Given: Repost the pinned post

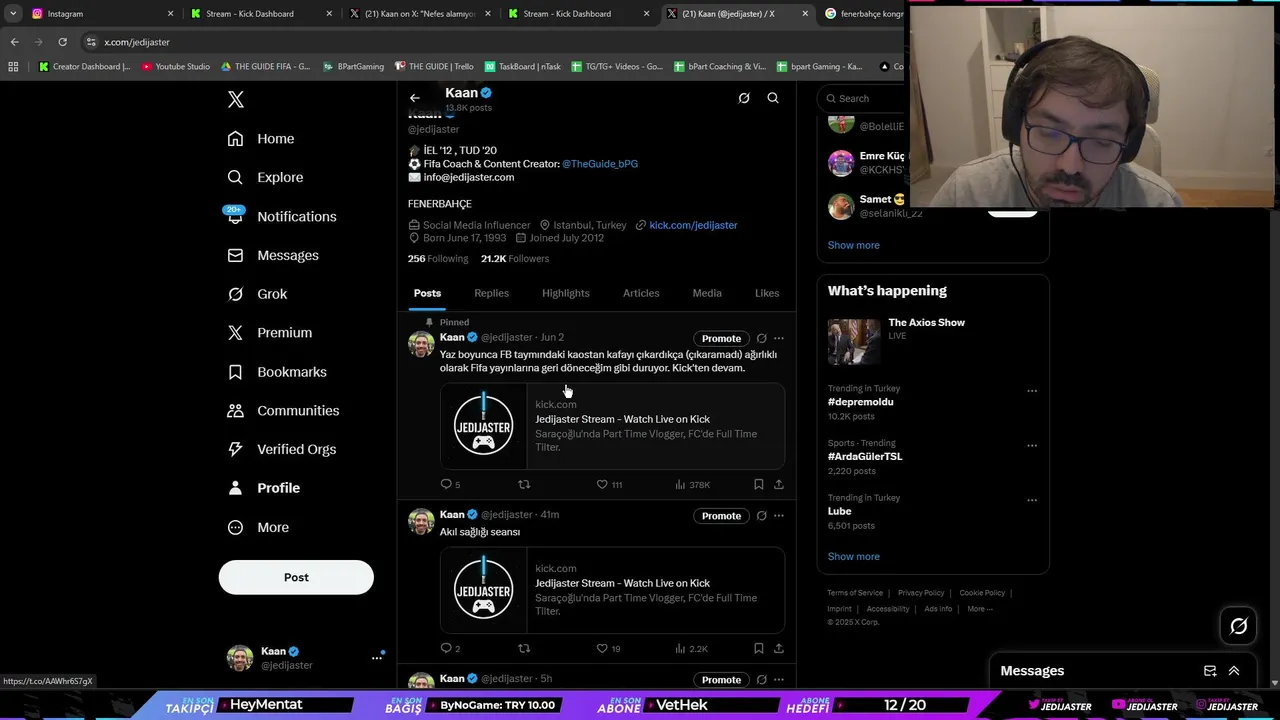Looking at the screenshot, I should pyautogui.click(x=523, y=484).
